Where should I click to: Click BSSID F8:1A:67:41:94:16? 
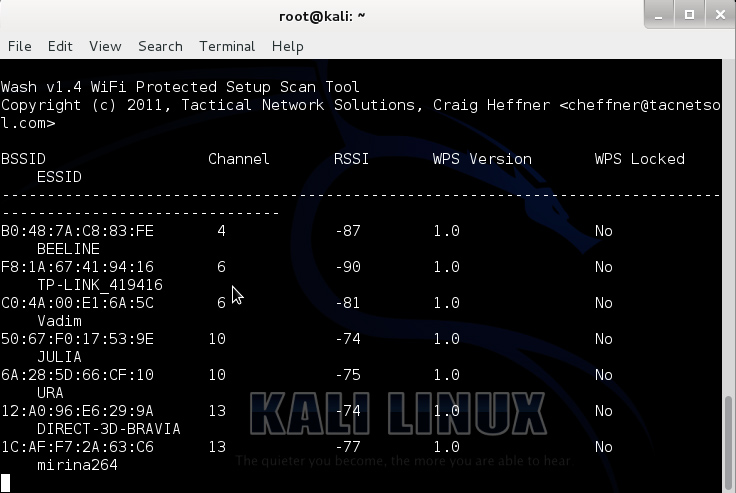[77, 267]
